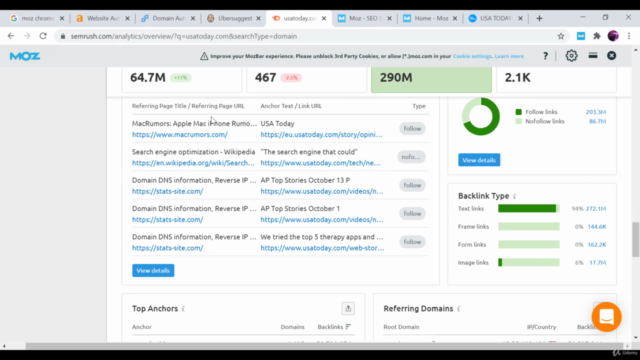Image resolution: width=640 pixels, height=360 pixels.
Task: Switch to the Website Authority tab
Action: (x=103, y=18)
